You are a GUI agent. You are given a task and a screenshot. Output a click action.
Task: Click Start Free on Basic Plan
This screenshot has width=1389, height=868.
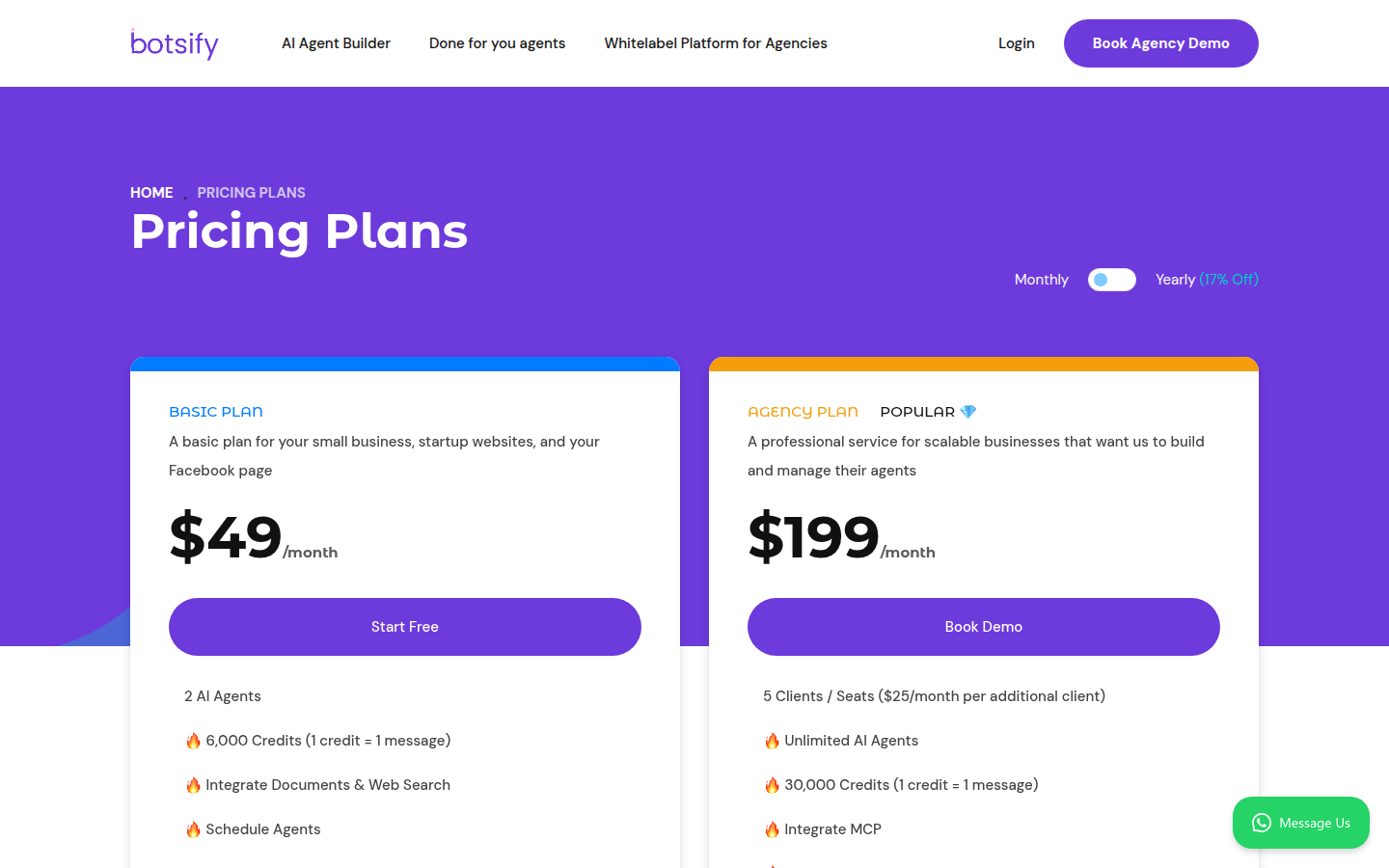[x=405, y=627]
